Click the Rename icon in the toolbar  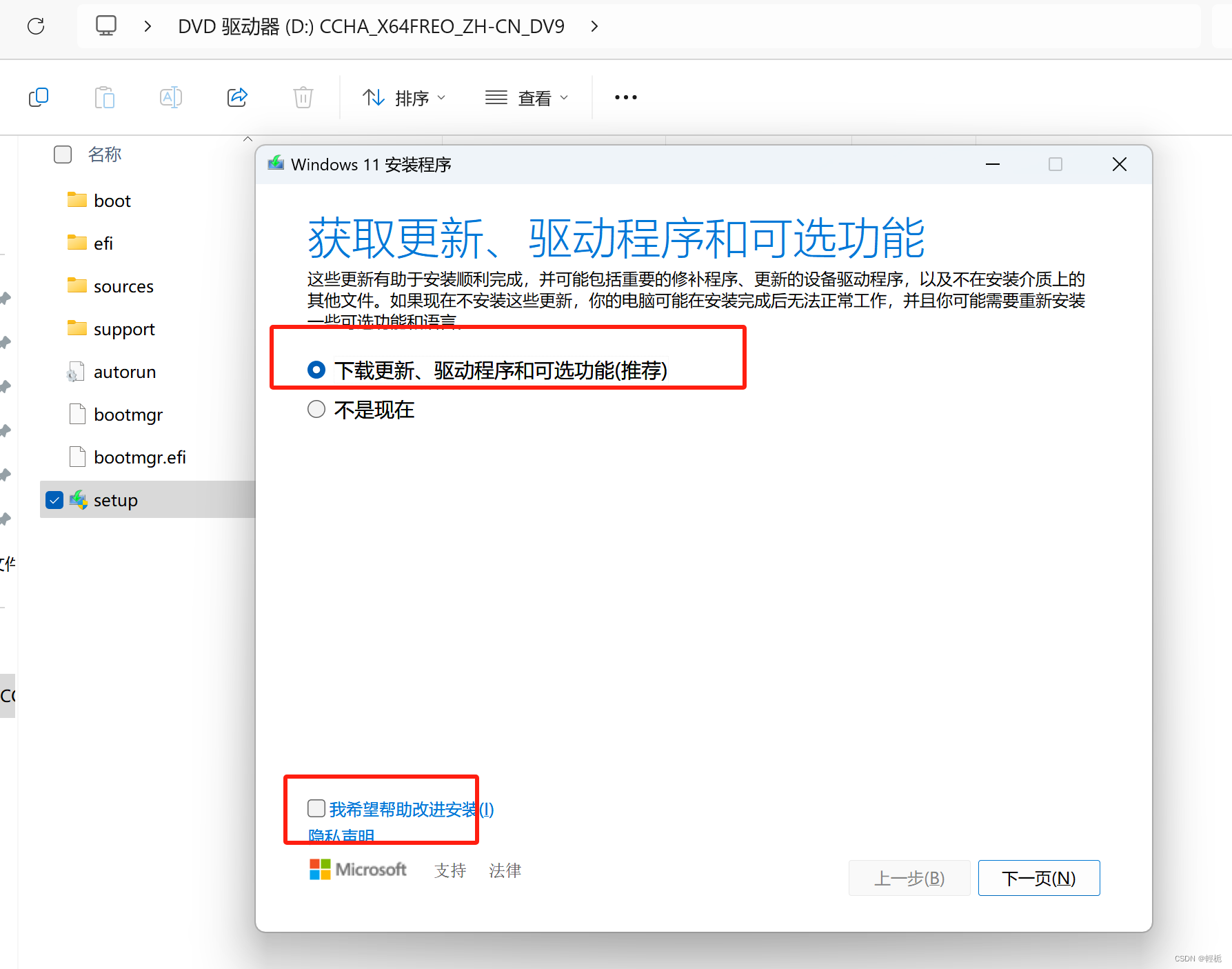point(170,97)
